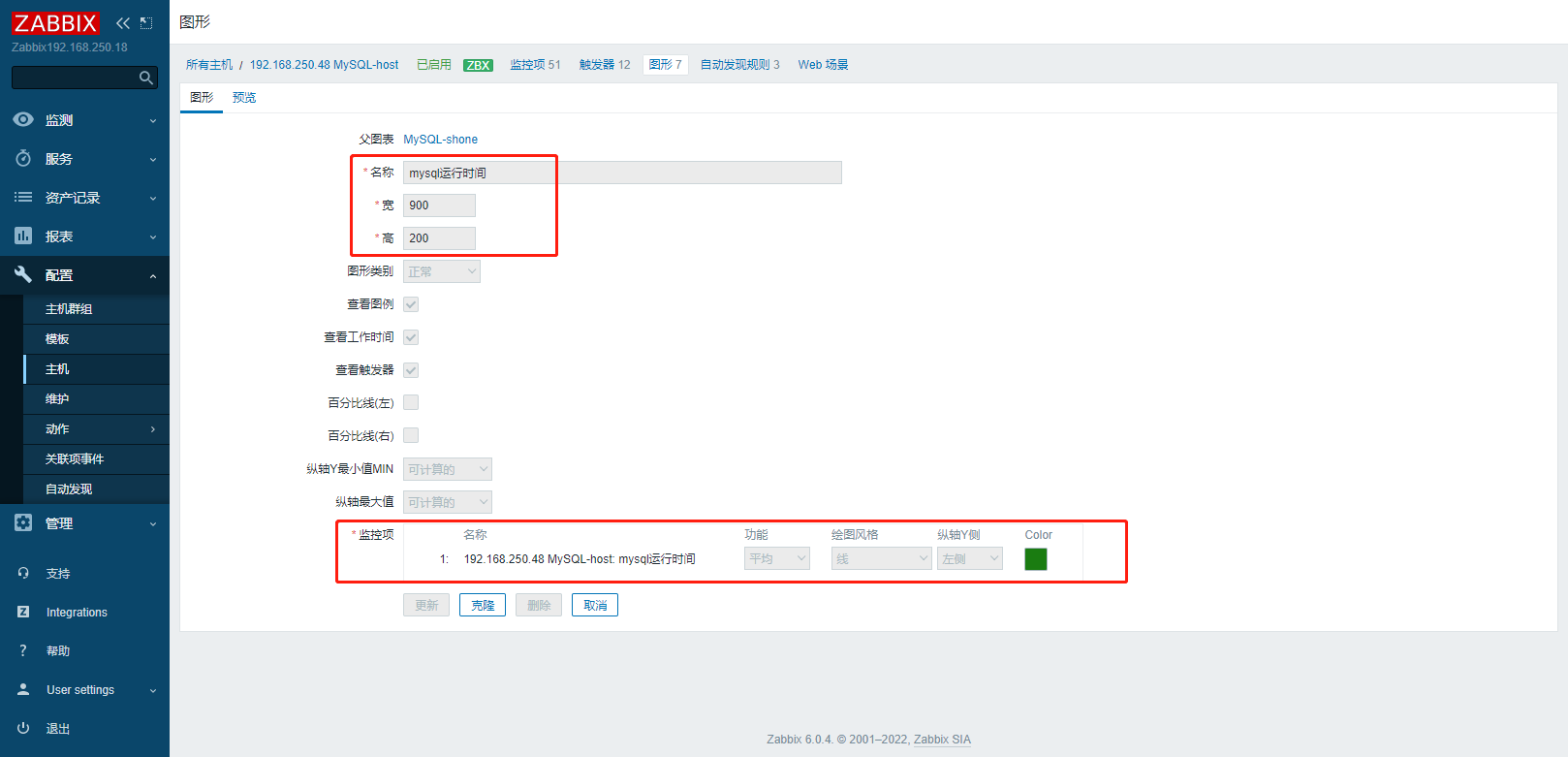Click the 更新 button
Image resolution: width=1568 pixels, height=757 pixels.
(x=426, y=605)
